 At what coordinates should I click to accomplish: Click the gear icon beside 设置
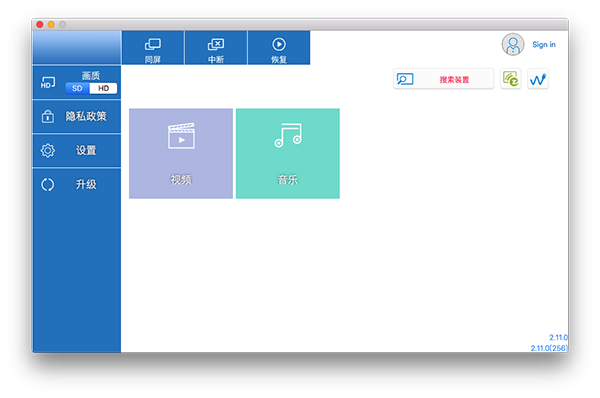[x=48, y=150]
